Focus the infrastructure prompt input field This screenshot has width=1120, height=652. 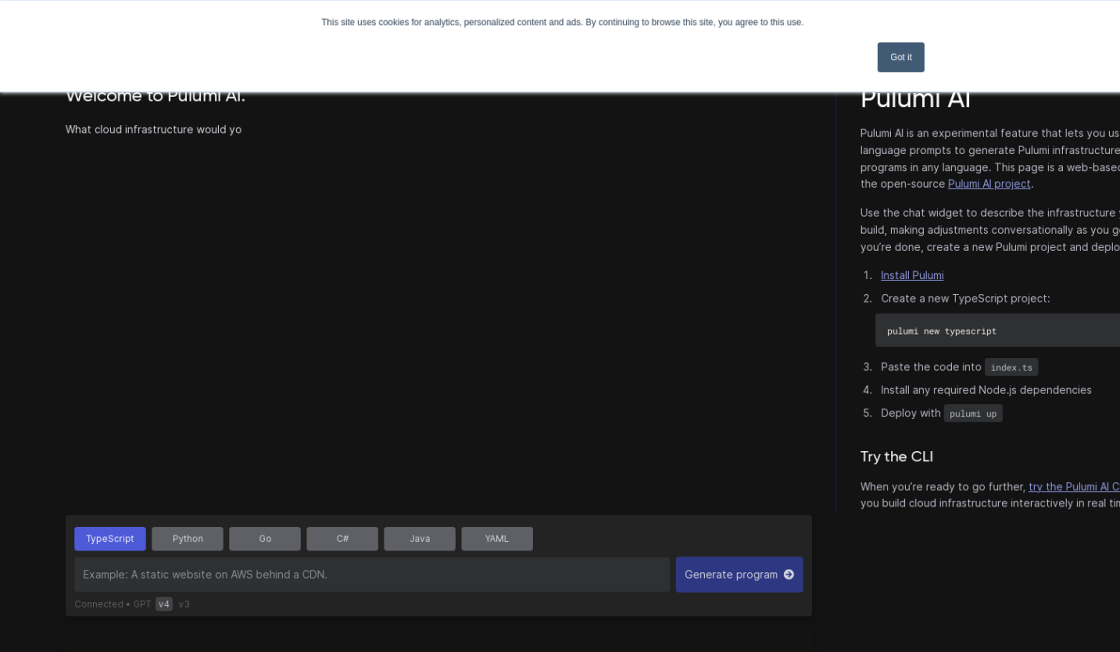click(x=371, y=575)
